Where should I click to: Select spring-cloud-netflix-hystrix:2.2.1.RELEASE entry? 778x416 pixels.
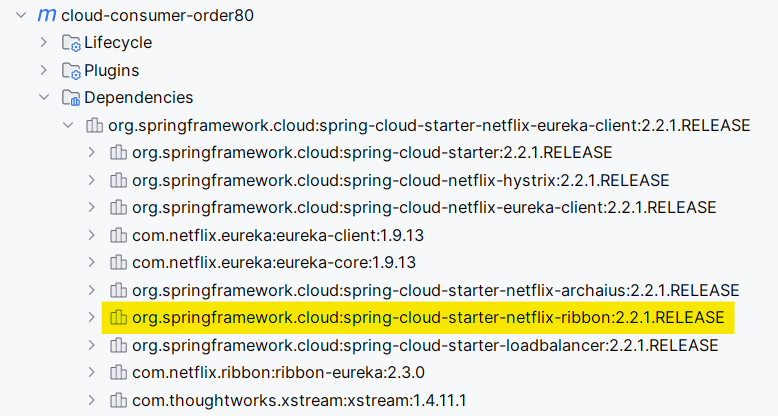click(x=400, y=180)
